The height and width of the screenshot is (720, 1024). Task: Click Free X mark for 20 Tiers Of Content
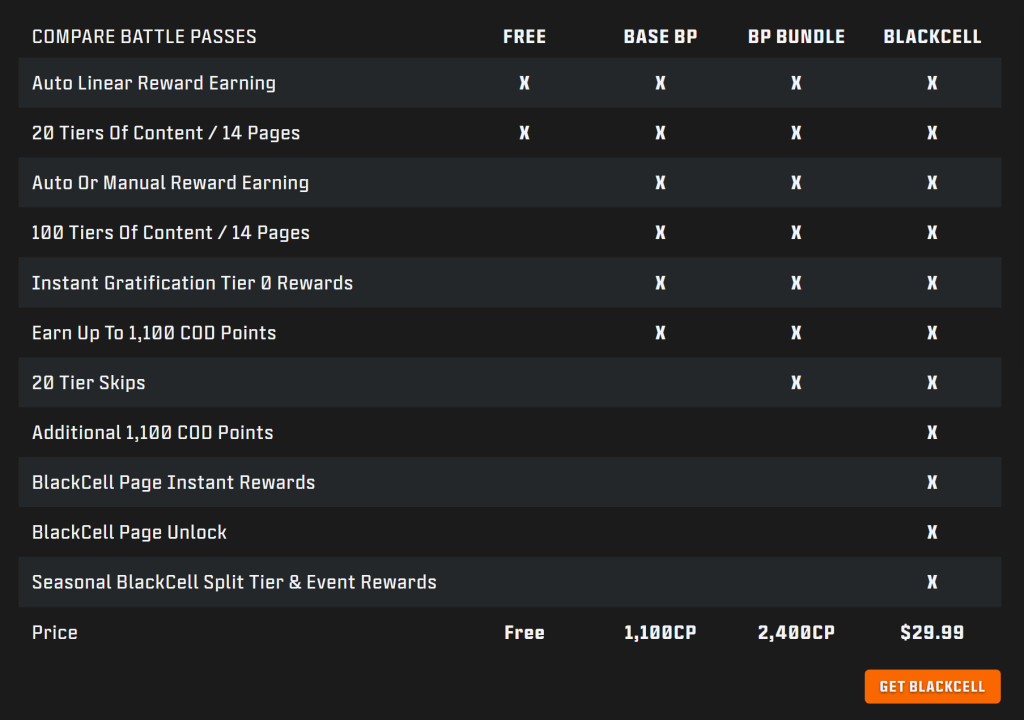pos(524,133)
